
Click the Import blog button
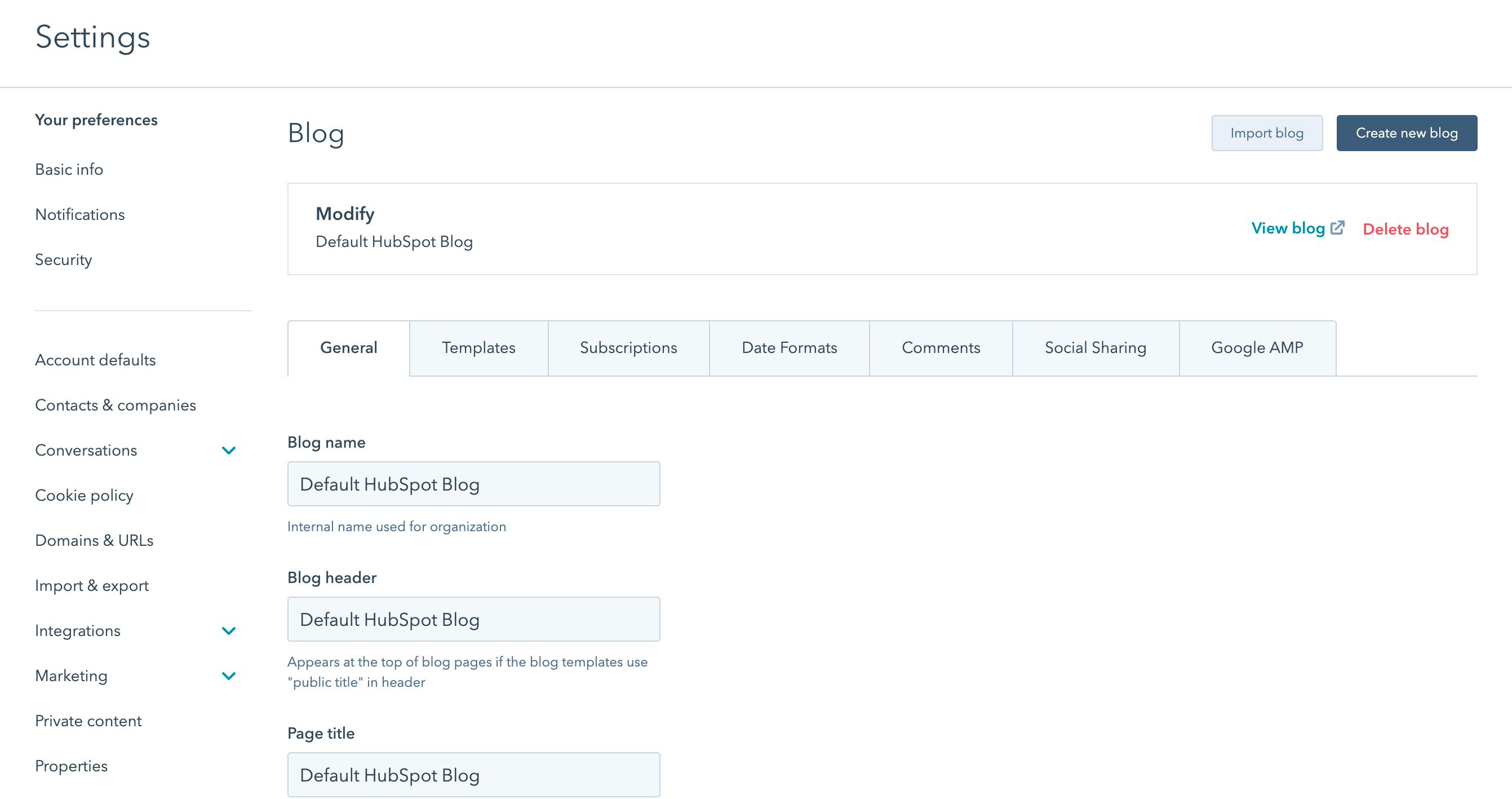pyautogui.click(x=1267, y=134)
